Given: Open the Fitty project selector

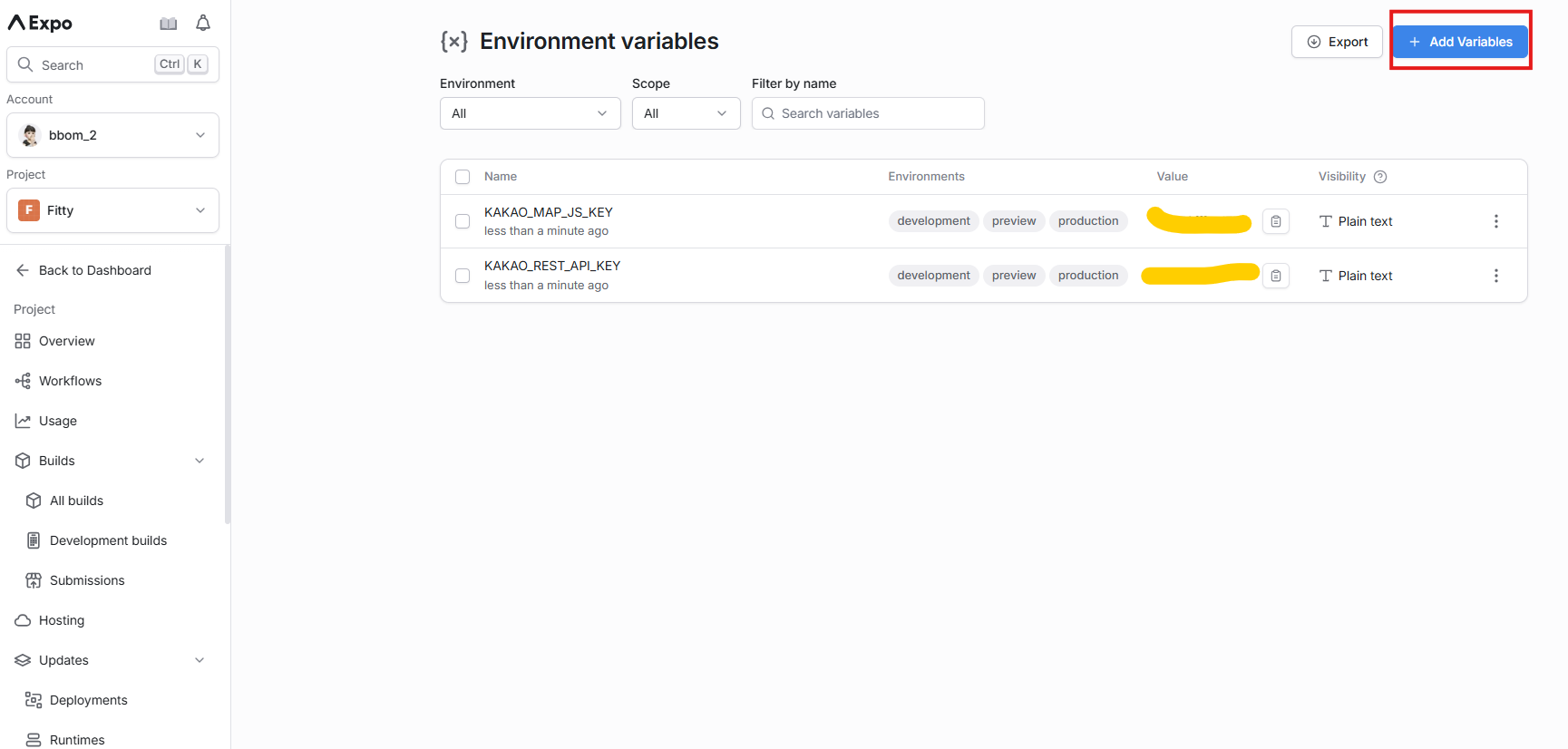Looking at the screenshot, I should pos(112,210).
